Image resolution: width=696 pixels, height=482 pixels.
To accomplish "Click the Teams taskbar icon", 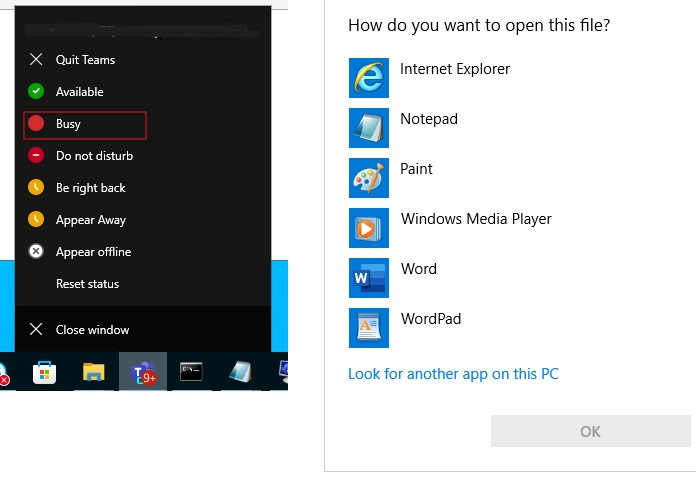I will (x=142, y=372).
